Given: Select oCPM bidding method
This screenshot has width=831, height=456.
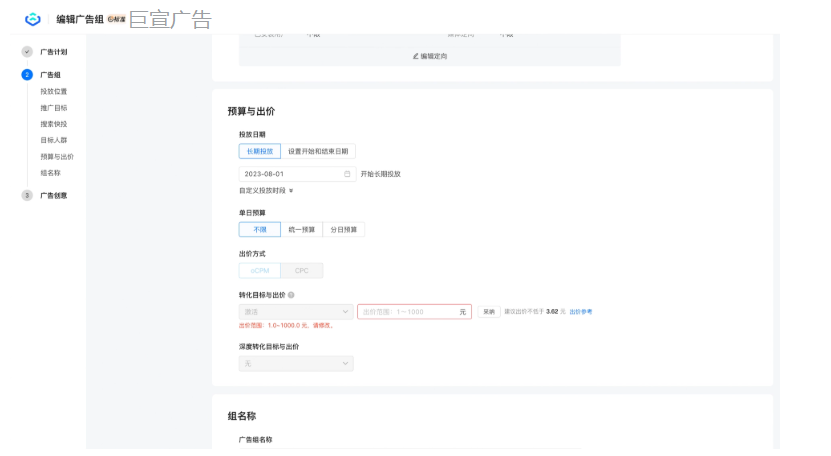Looking at the screenshot, I should 260,271.
